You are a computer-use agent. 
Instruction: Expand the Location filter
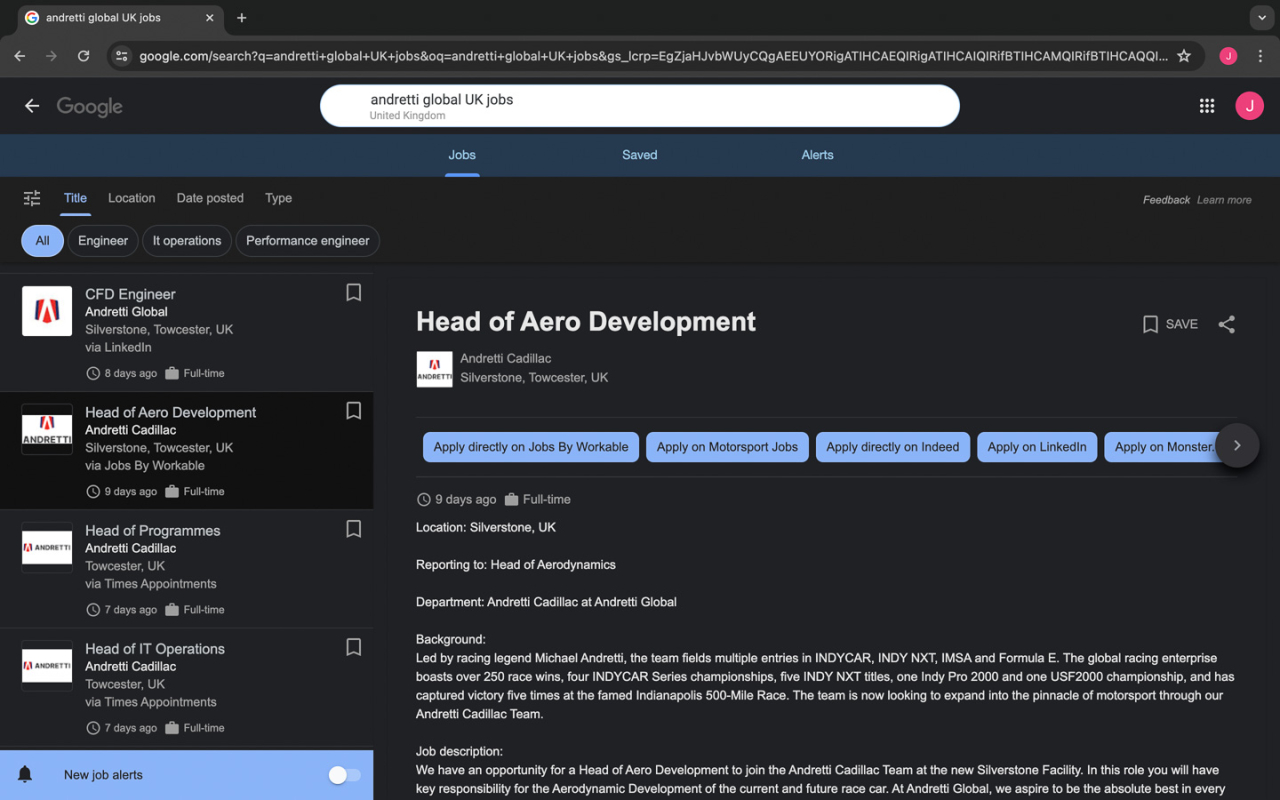pos(132,198)
